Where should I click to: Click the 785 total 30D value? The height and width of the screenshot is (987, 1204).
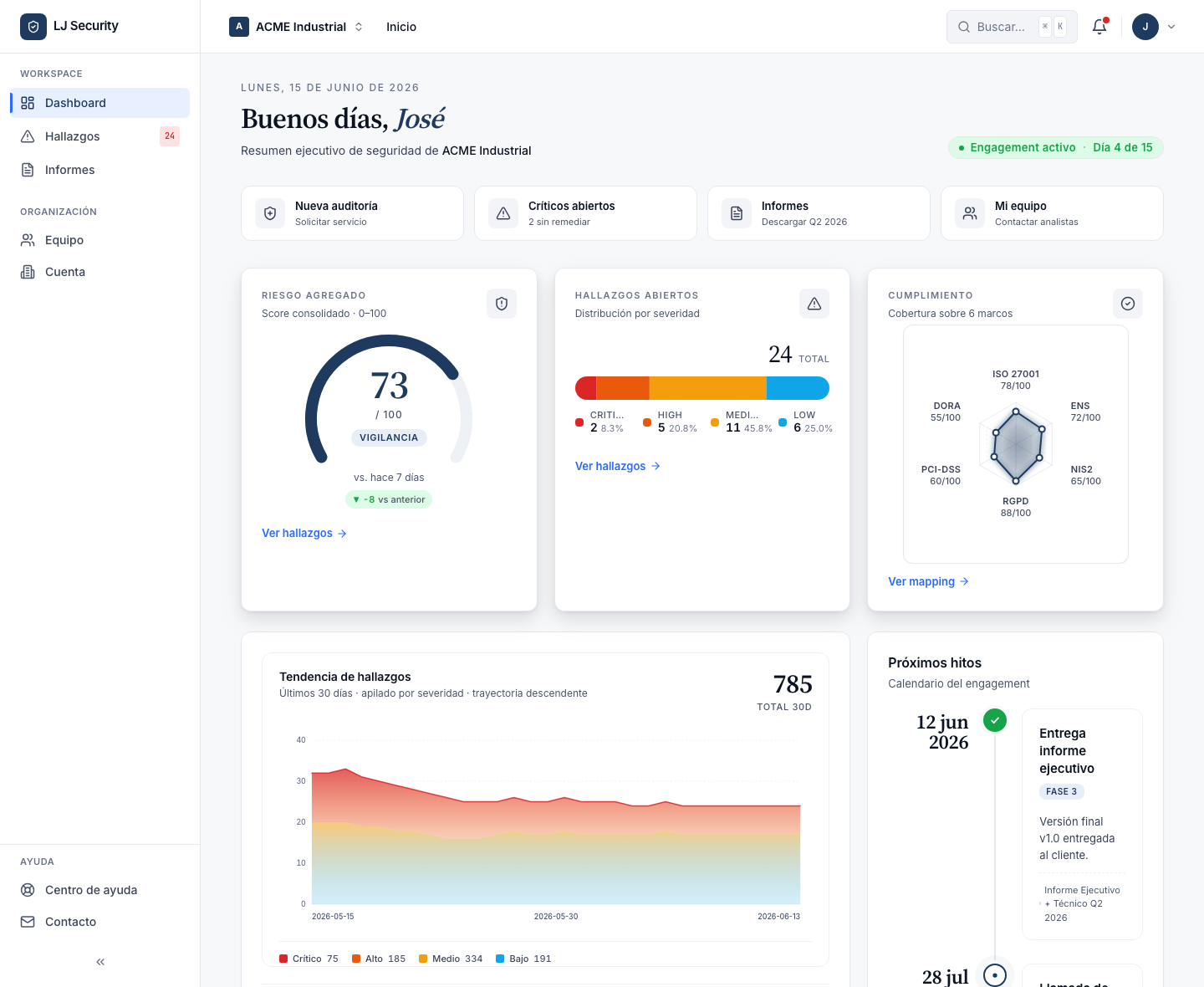793,684
